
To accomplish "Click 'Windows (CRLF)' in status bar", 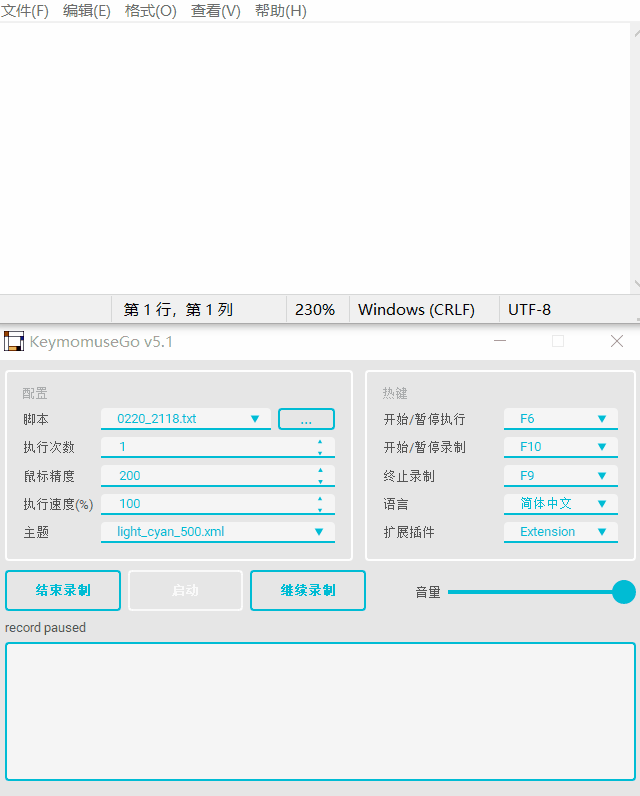I will [x=416, y=309].
